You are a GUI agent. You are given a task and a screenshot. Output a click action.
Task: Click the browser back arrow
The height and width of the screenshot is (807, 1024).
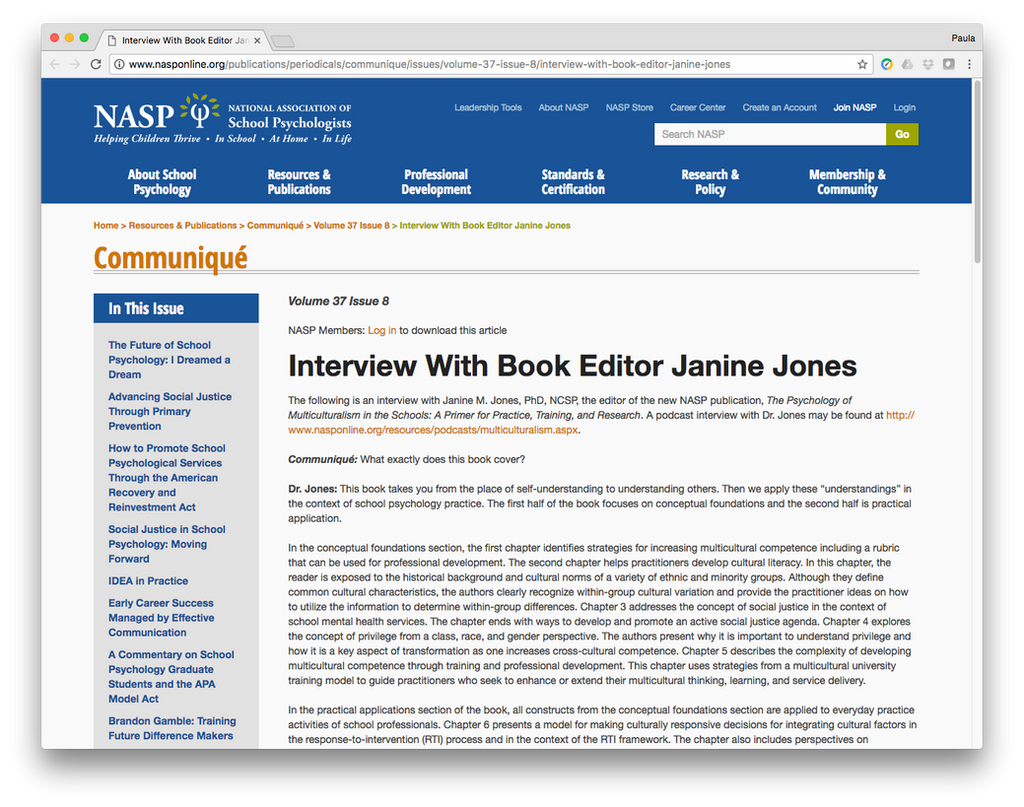(x=55, y=64)
